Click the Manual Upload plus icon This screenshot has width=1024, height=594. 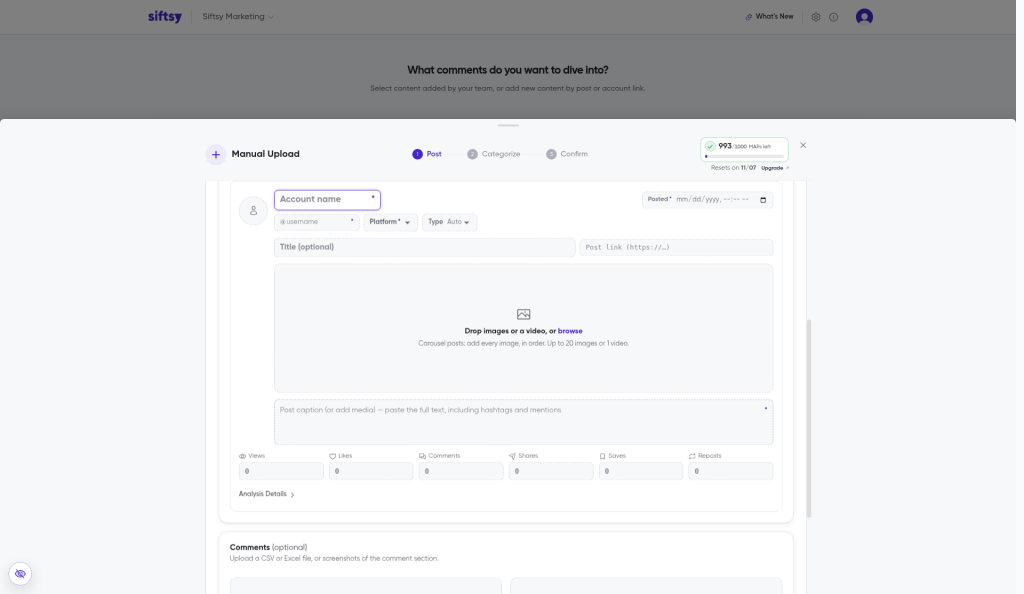click(x=216, y=155)
